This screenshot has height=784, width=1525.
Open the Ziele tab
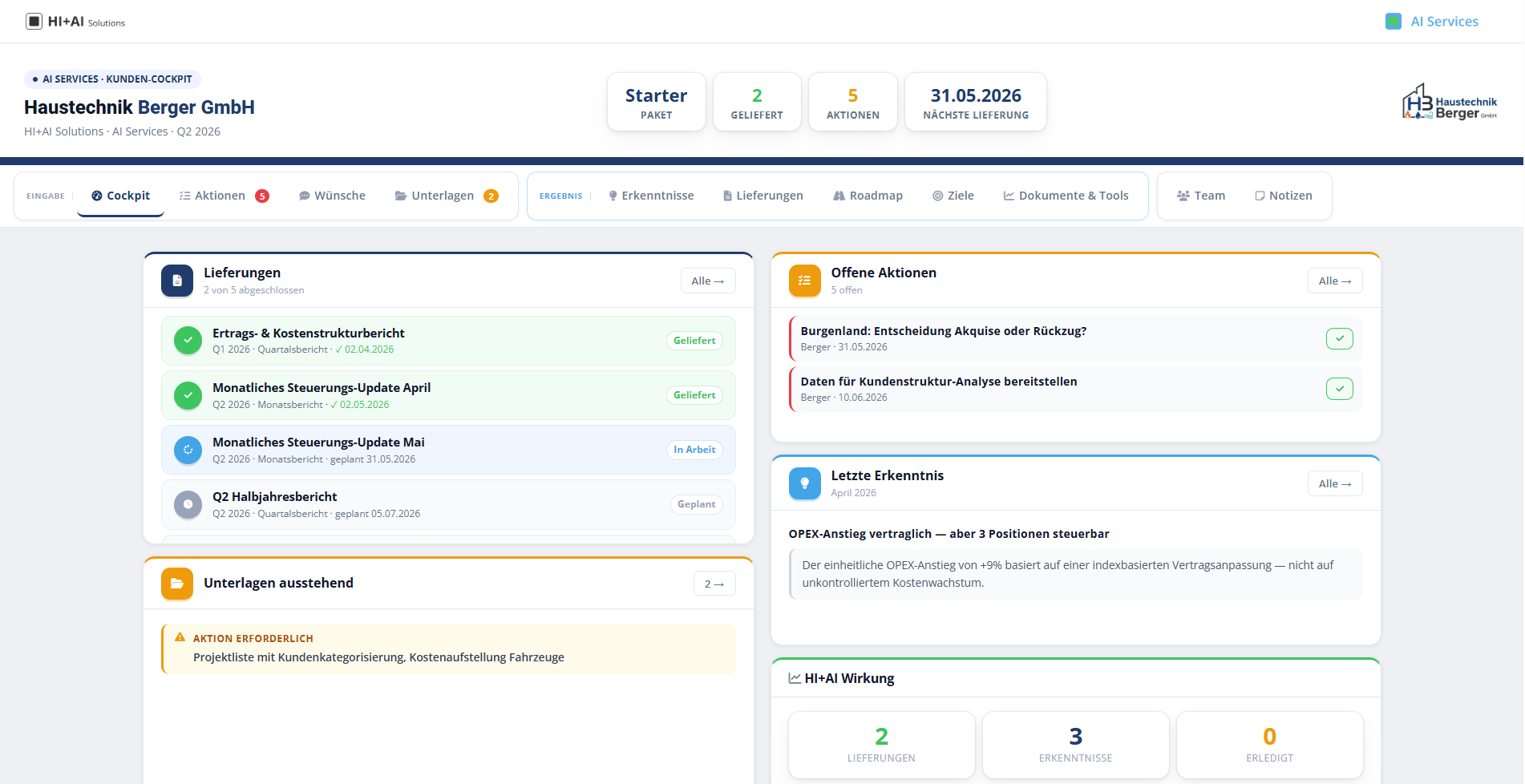tap(953, 196)
